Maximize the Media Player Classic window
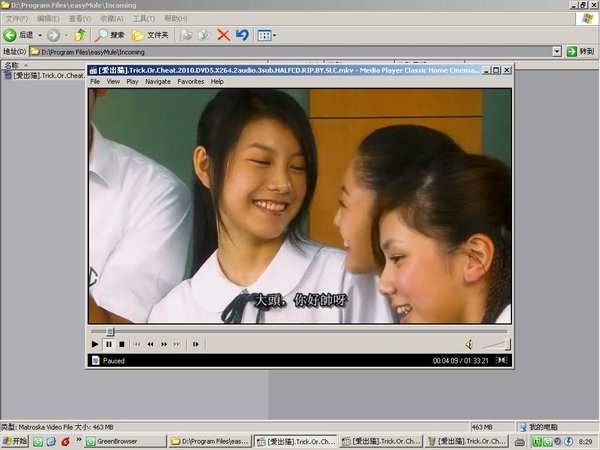The width and height of the screenshot is (600, 450). (496, 70)
